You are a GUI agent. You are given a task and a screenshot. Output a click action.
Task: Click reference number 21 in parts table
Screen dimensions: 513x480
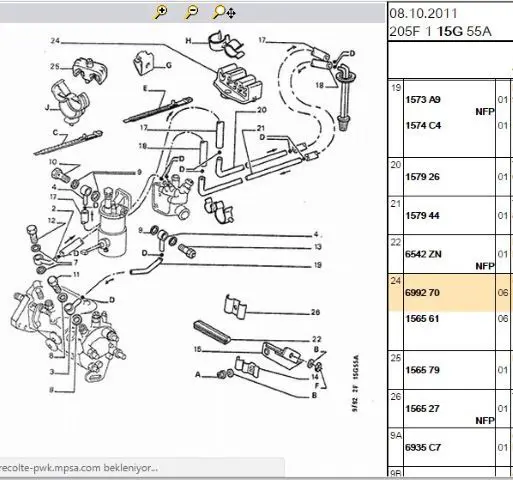(396, 203)
